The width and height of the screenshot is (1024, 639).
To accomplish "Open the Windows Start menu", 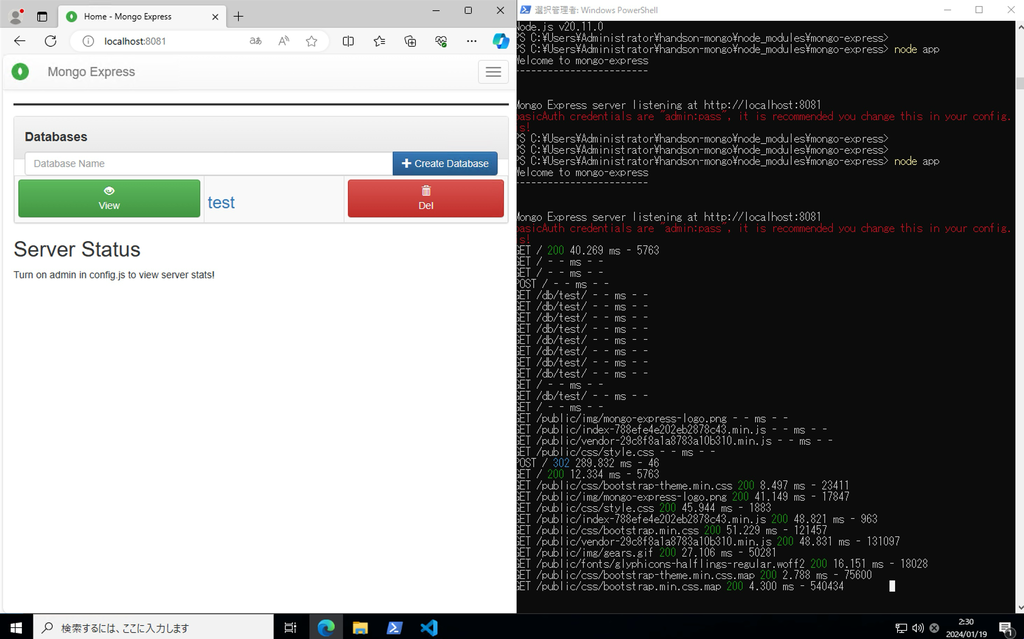I will tap(16, 627).
